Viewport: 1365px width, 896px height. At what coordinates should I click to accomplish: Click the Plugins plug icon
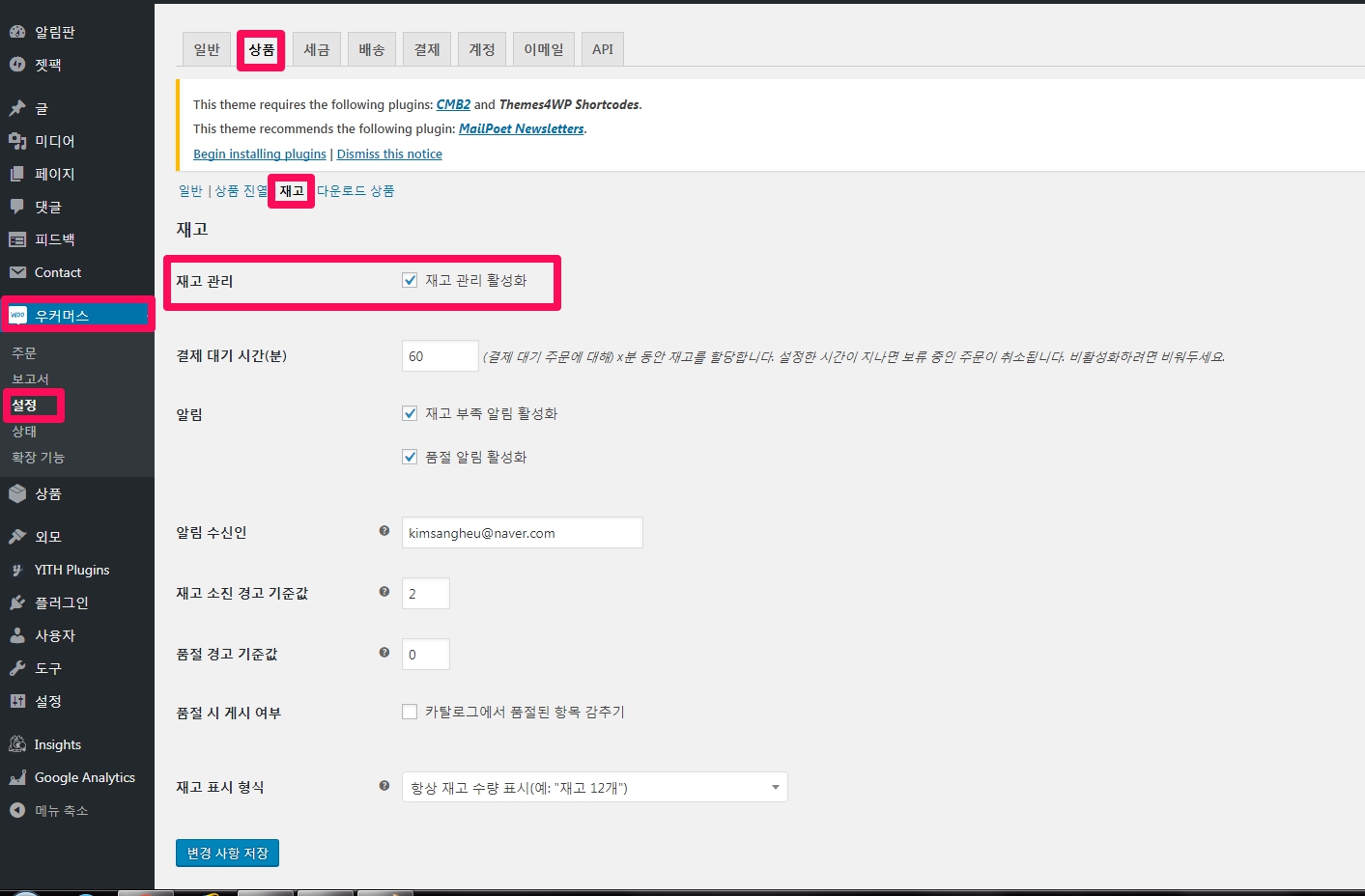[17, 602]
